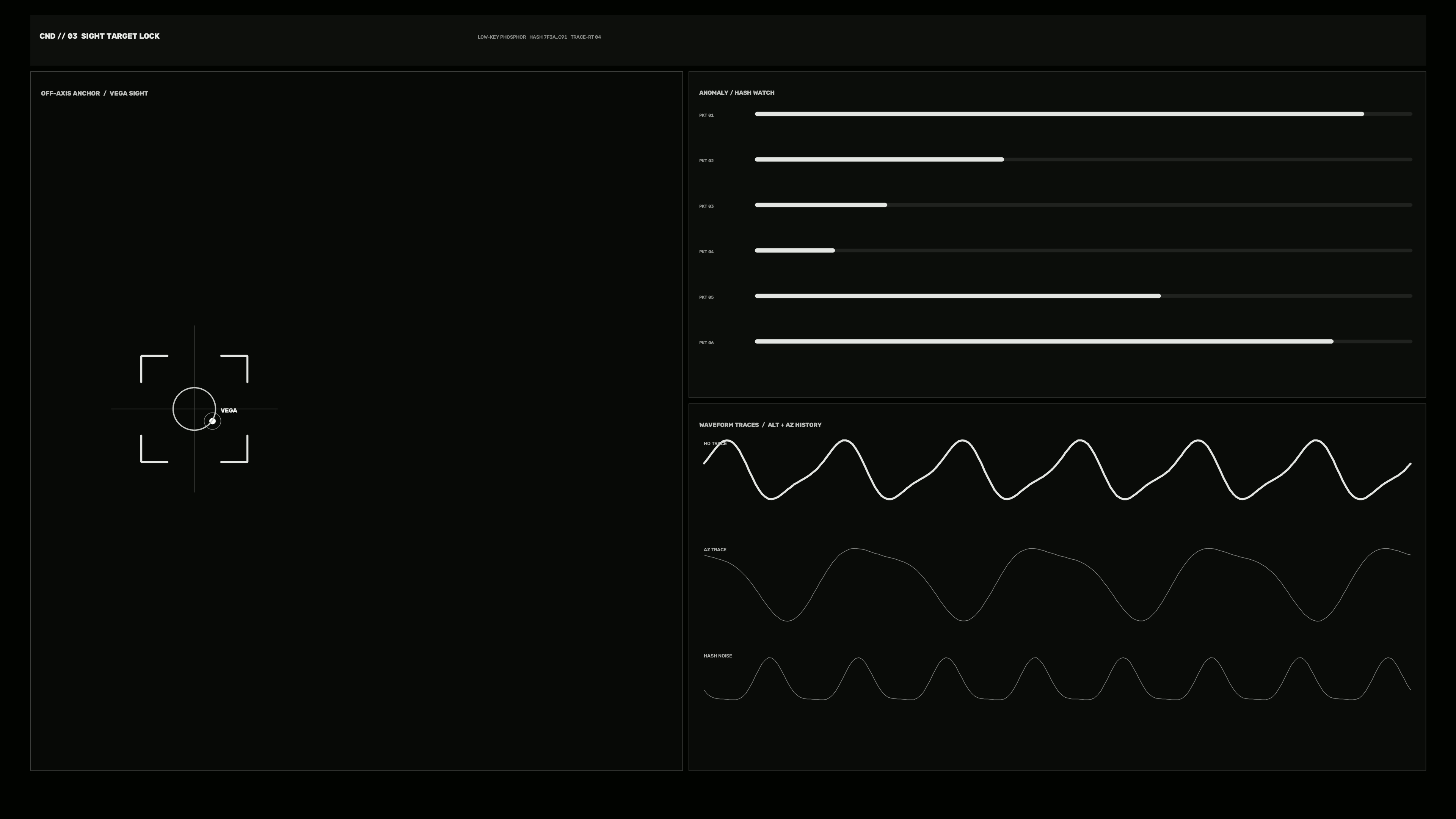Click the HO TRACE label
Image resolution: width=1456 pixels, height=819 pixels.
coord(715,444)
